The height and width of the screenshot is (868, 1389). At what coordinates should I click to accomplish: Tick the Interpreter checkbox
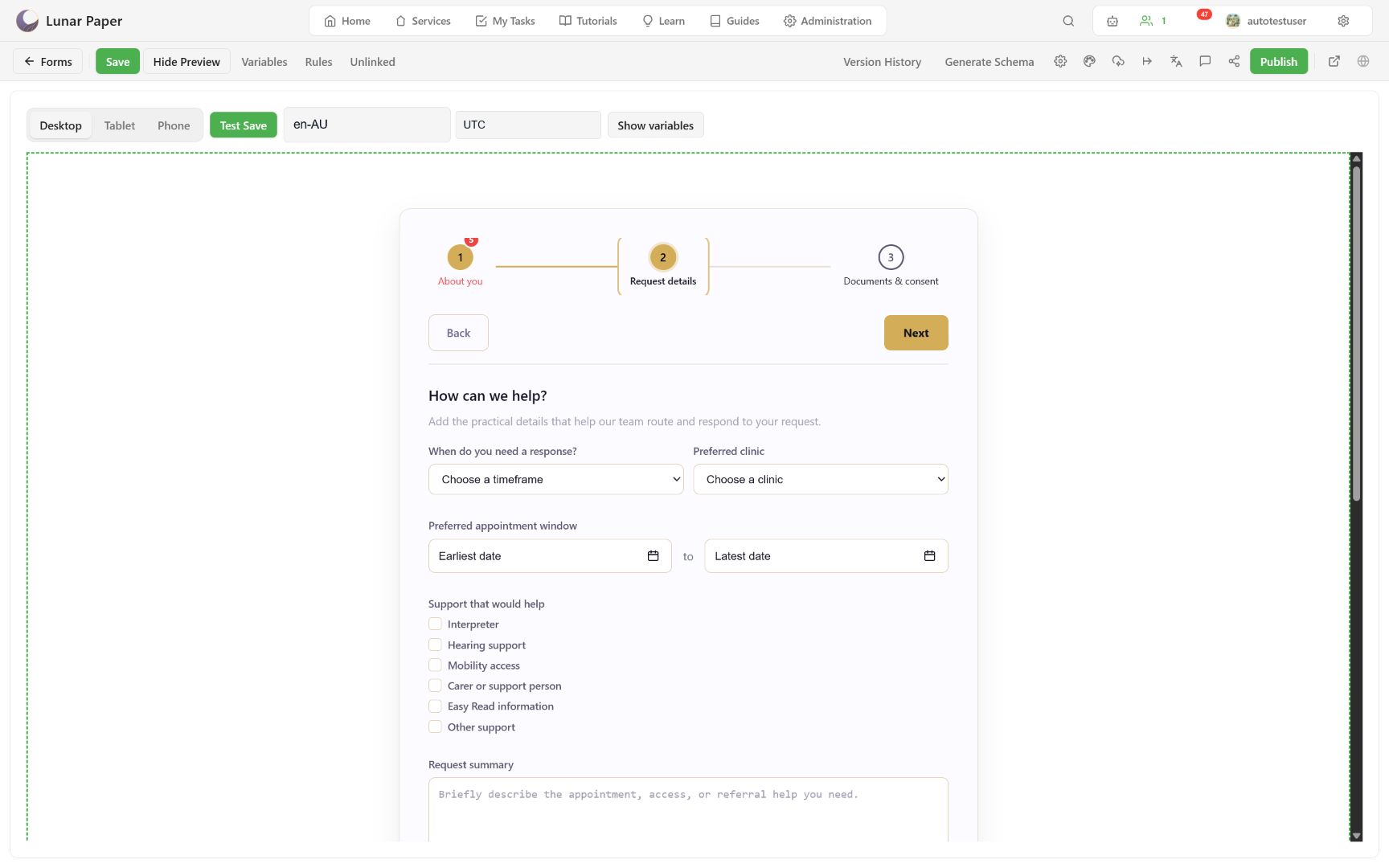click(x=435, y=624)
